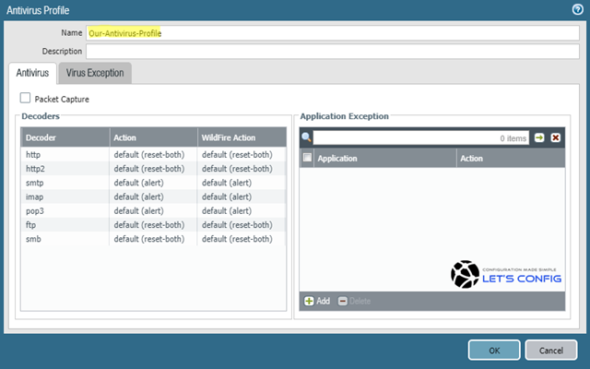Open the Action dropdown for the pop3 decoder

pos(154,211)
